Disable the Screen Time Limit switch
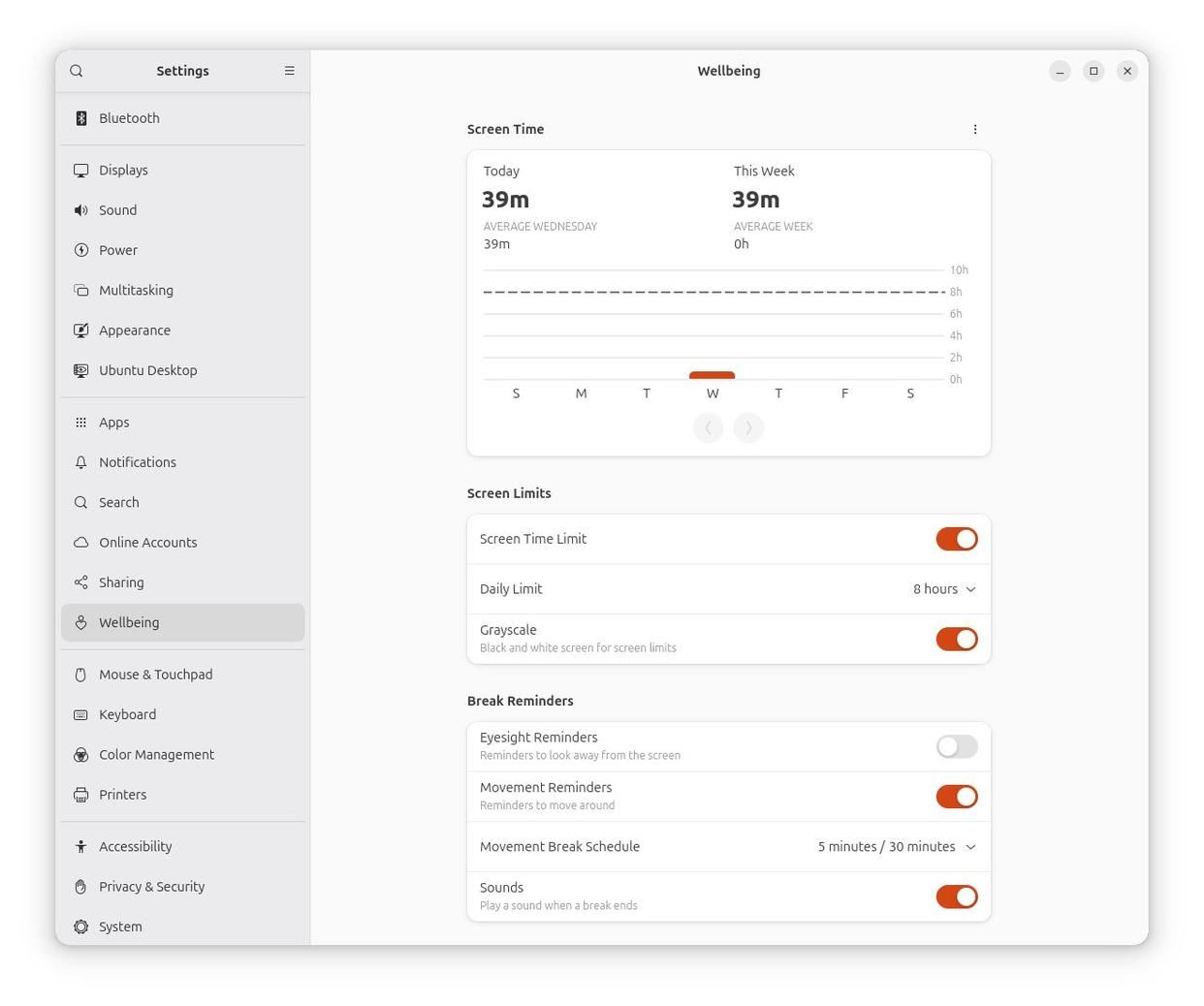This screenshot has width=1204, height=1006. (x=957, y=539)
